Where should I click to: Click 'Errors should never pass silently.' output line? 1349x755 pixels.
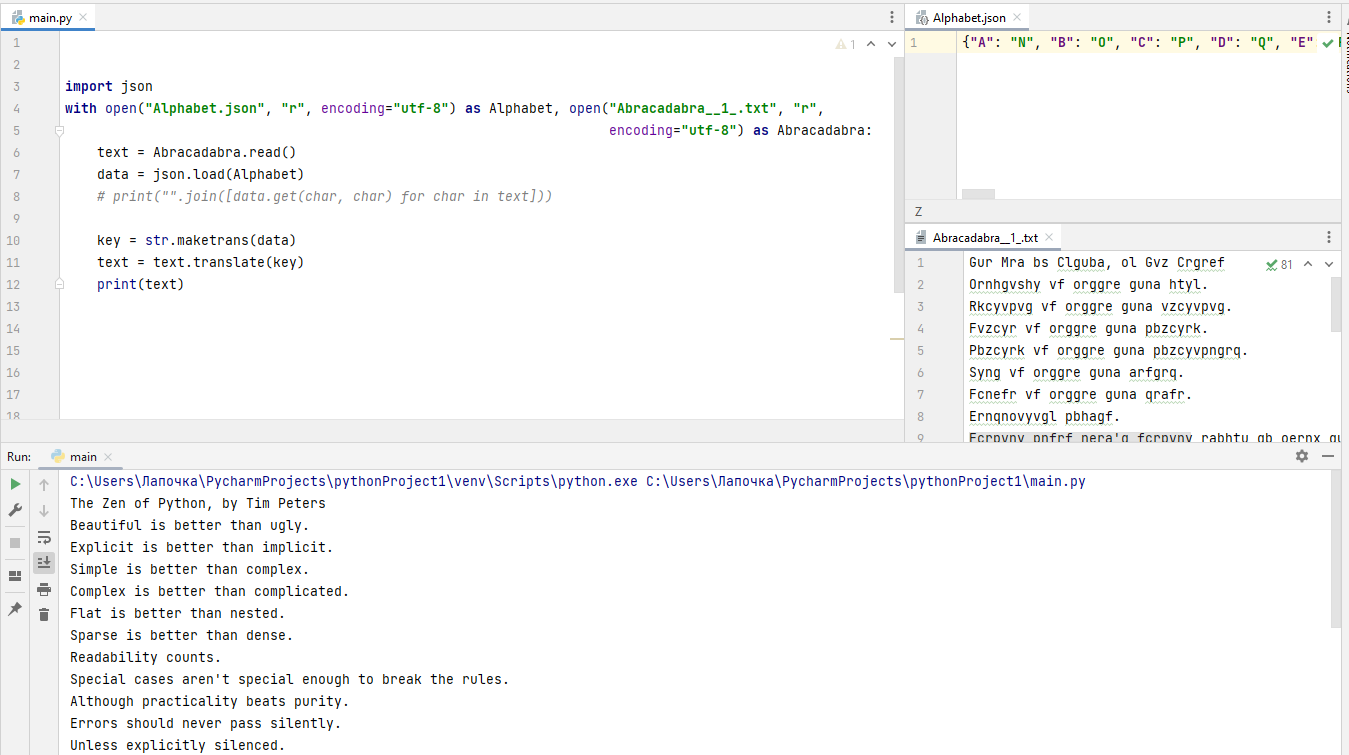(x=206, y=724)
